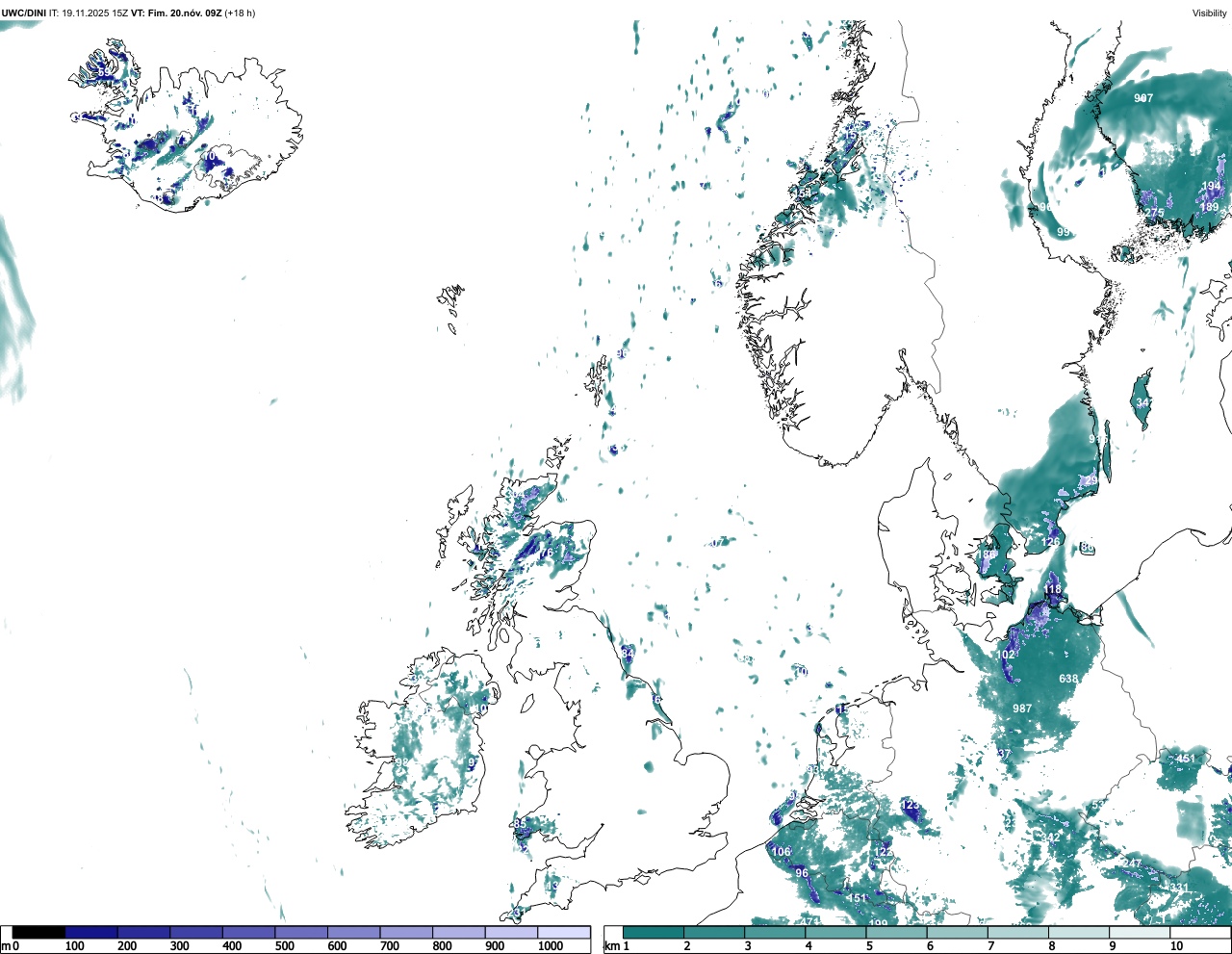Click the '331' visibility value at bottom right
Viewport: 1232px width, 954px height.
1179,889
